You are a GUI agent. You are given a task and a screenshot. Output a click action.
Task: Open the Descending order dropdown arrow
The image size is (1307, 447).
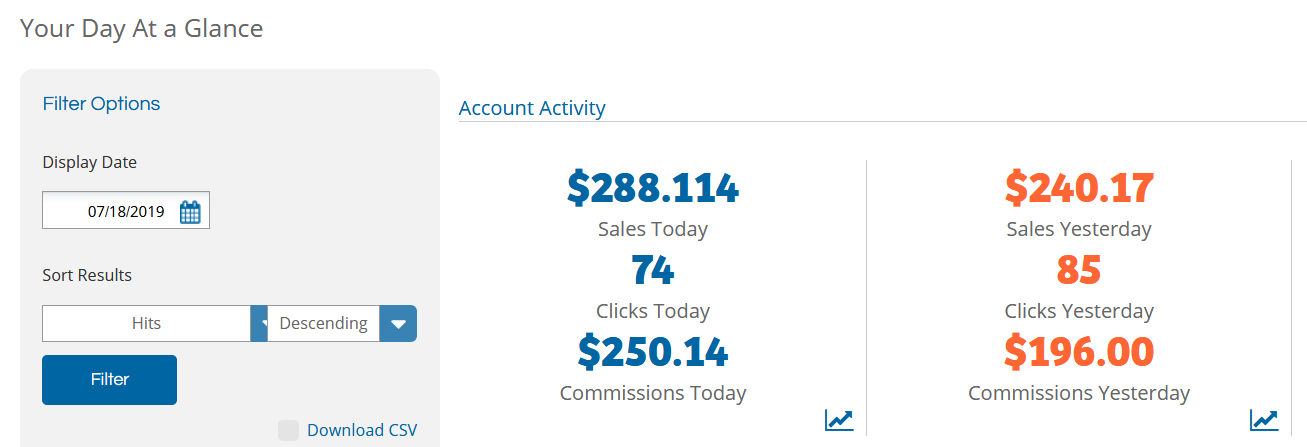pyautogui.click(x=398, y=323)
